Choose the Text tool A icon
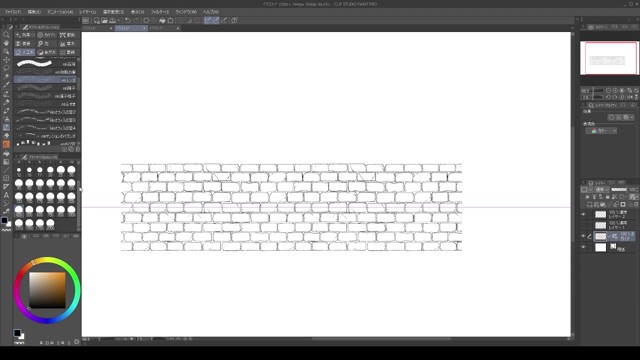This screenshot has height=360, width=640. (6, 195)
